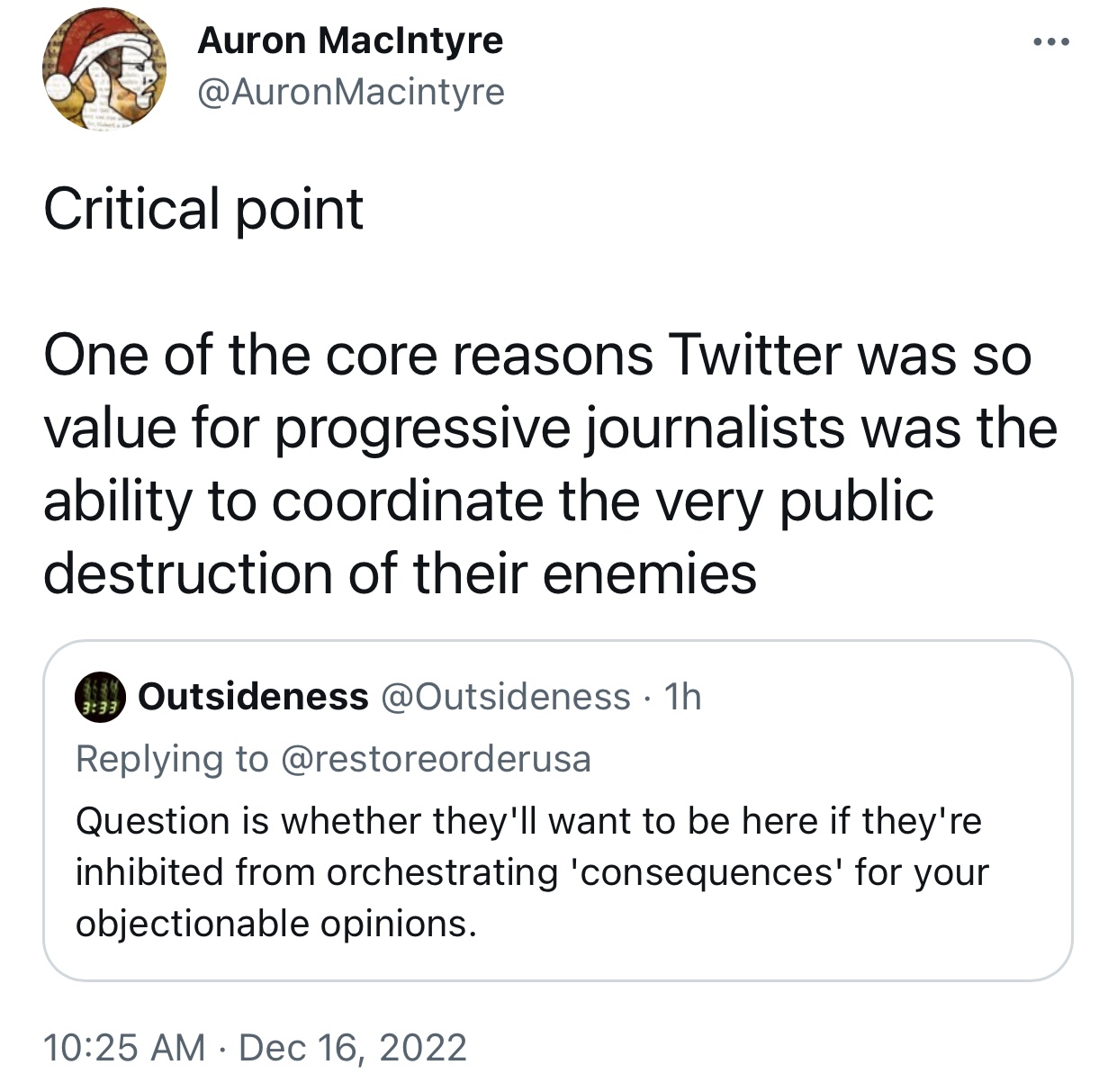
Task: Open the @AuronMacintyre handle link
Action: 350,92
